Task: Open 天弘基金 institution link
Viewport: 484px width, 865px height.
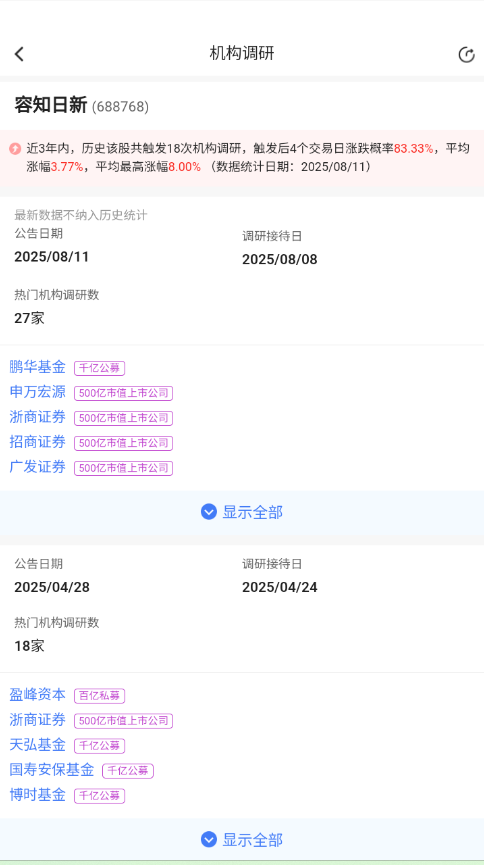Action: (38, 745)
